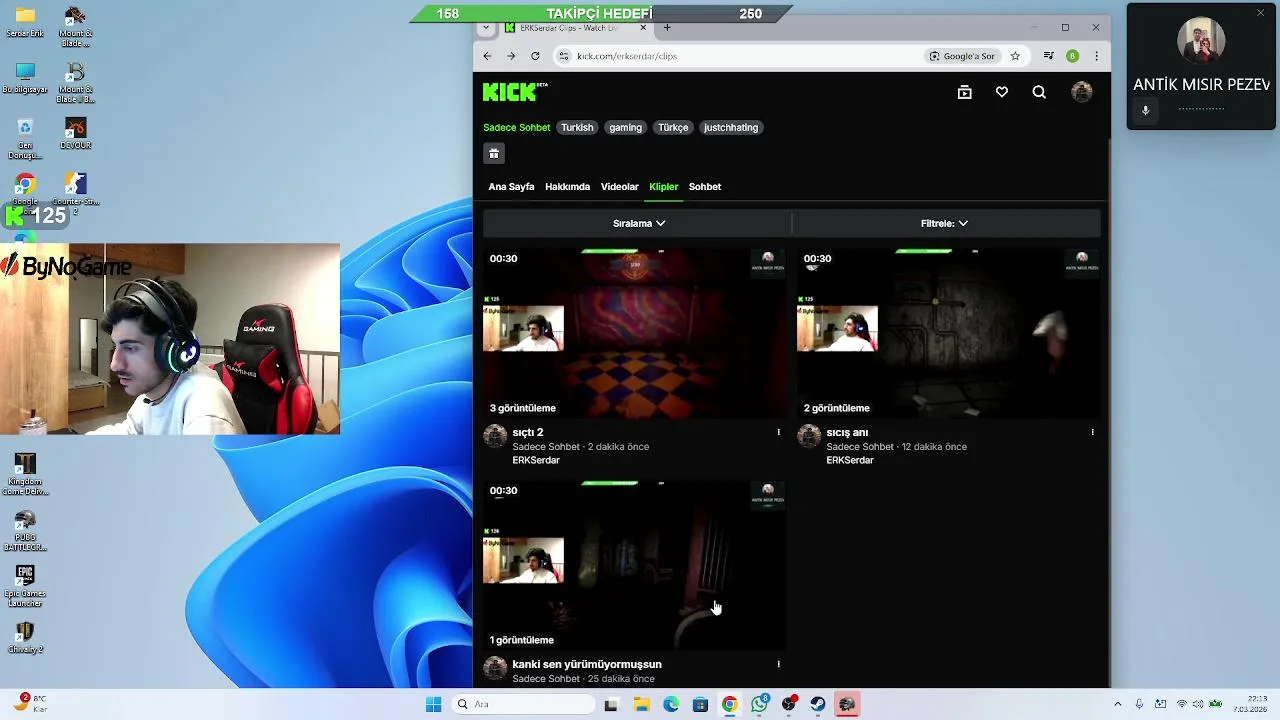This screenshot has width=1280, height=720.
Task: Play the sıcış anı clip thumbnail
Action: tap(949, 334)
